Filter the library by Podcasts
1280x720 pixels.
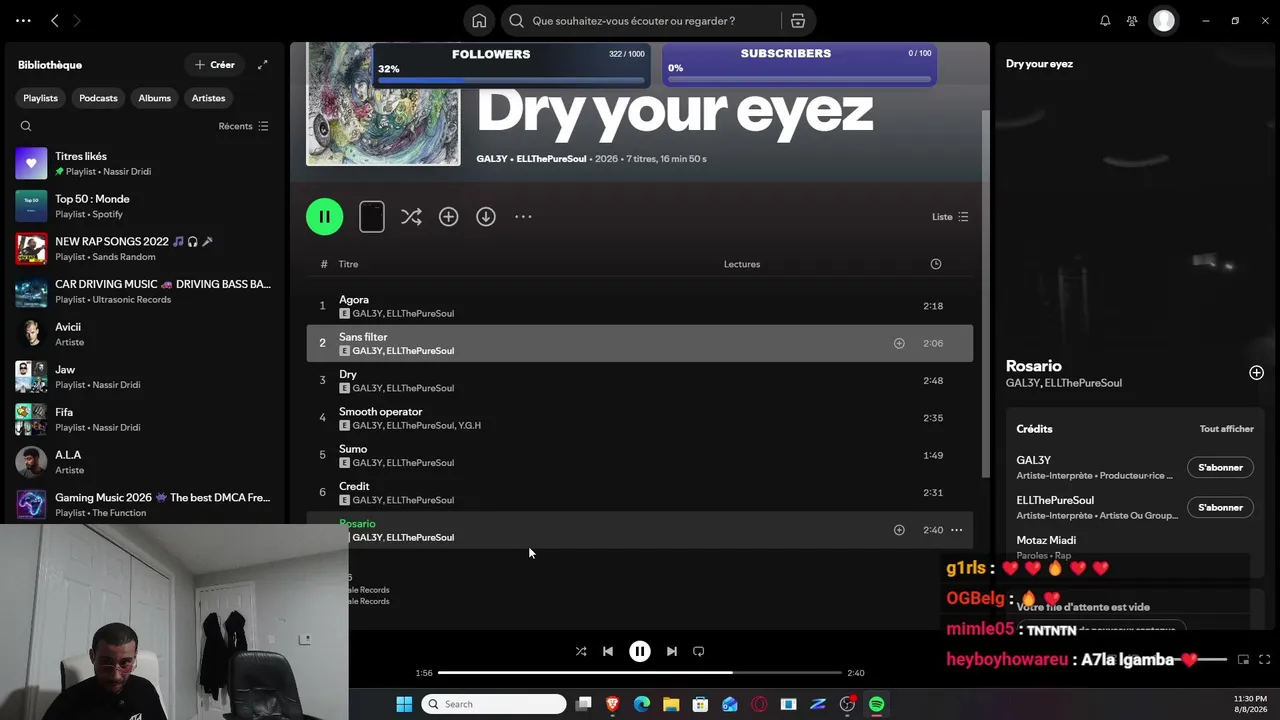(x=98, y=98)
